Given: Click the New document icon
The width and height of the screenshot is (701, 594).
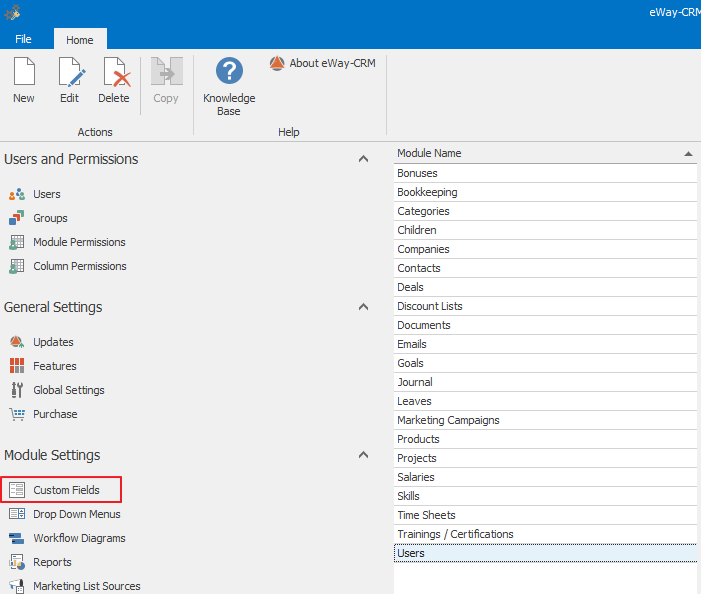Looking at the screenshot, I should coord(24,71).
